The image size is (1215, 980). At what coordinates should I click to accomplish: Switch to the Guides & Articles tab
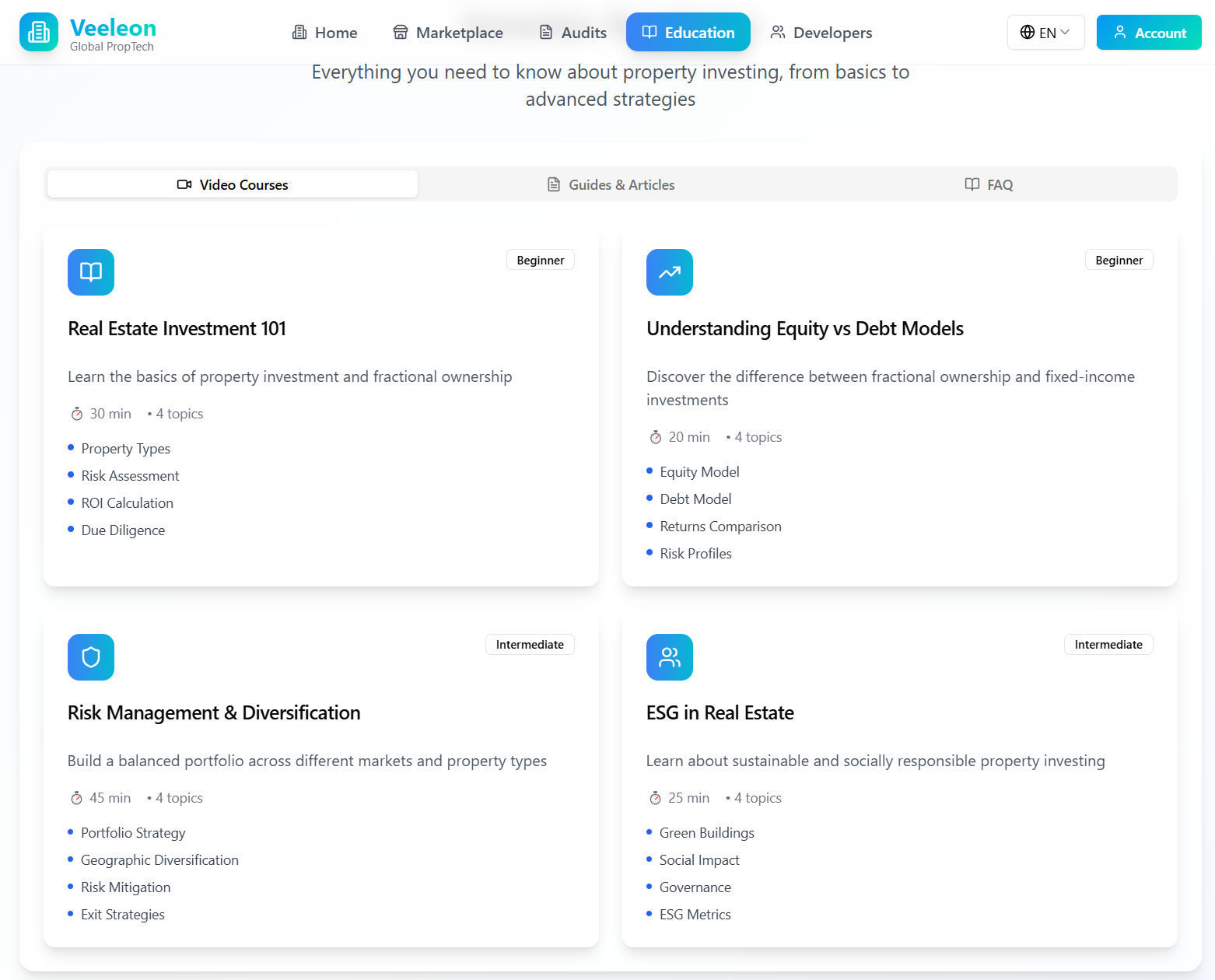pyautogui.click(x=611, y=184)
